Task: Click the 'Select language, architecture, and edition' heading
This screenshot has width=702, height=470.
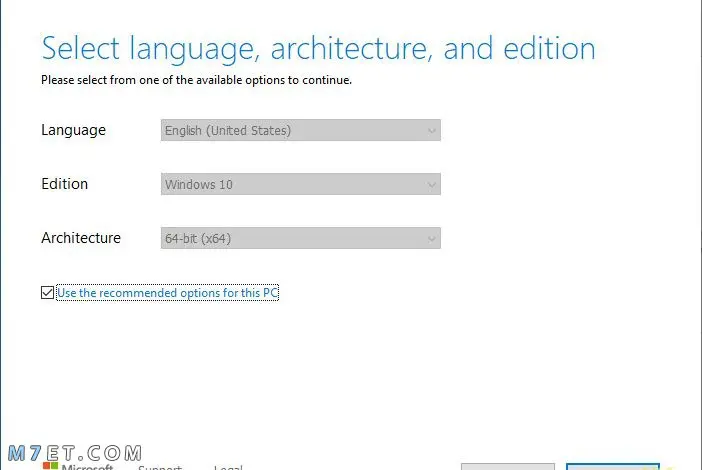Action: click(x=318, y=49)
